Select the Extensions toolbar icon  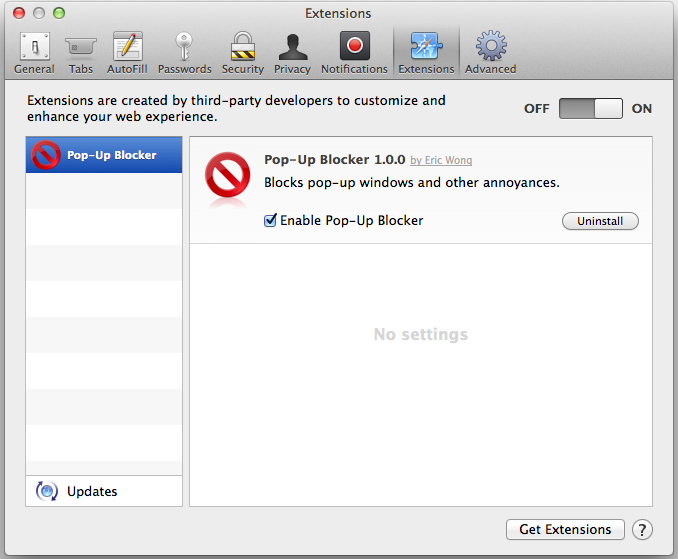(426, 53)
